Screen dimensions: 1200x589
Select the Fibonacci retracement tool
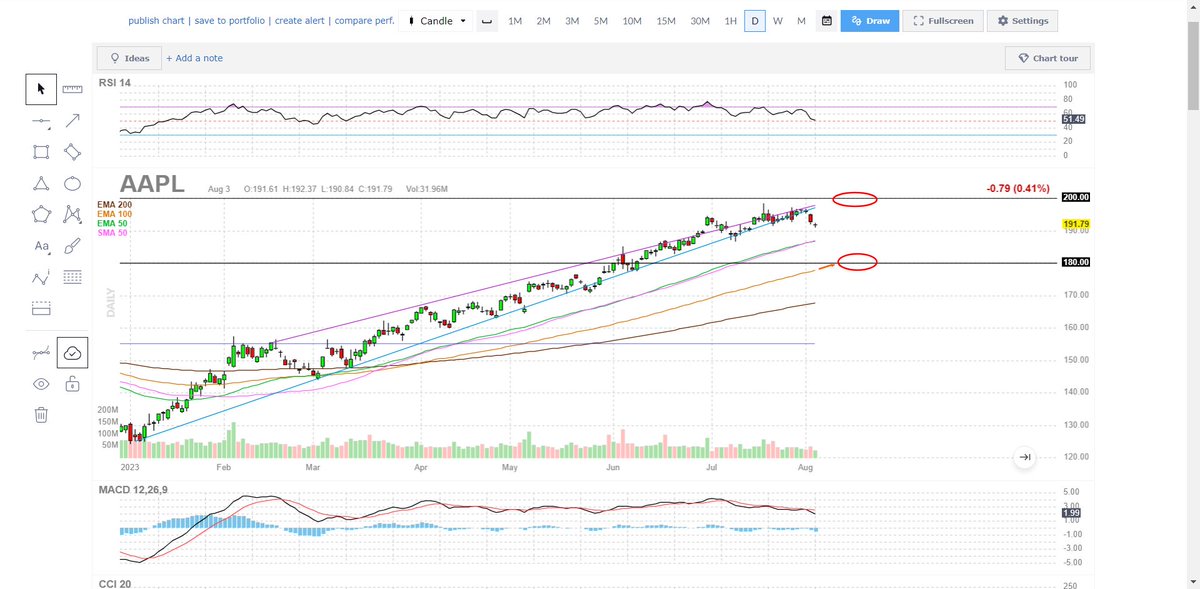pos(73,277)
